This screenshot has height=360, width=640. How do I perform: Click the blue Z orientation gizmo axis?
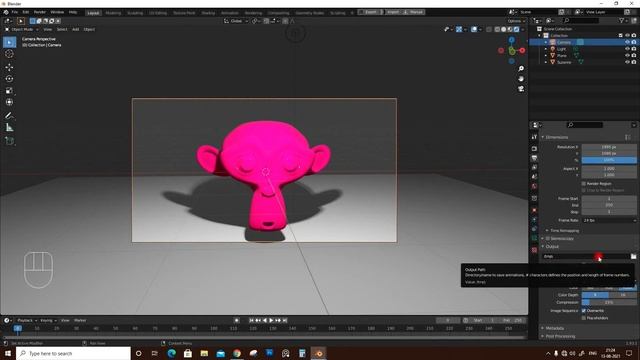(x=511, y=40)
